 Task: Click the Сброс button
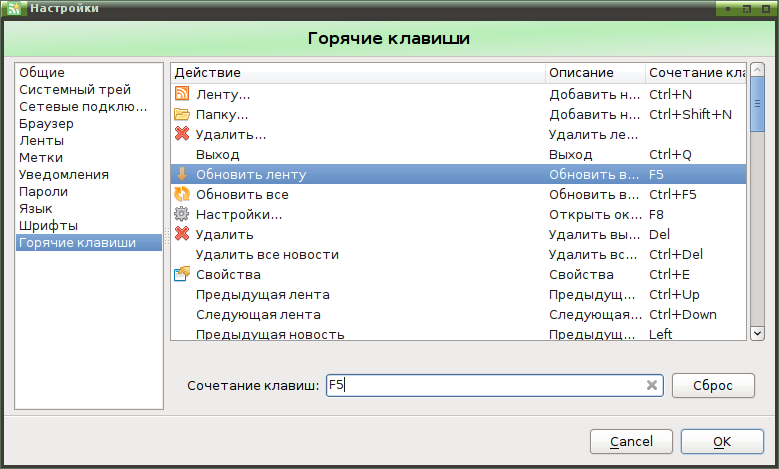(x=713, y=386)
